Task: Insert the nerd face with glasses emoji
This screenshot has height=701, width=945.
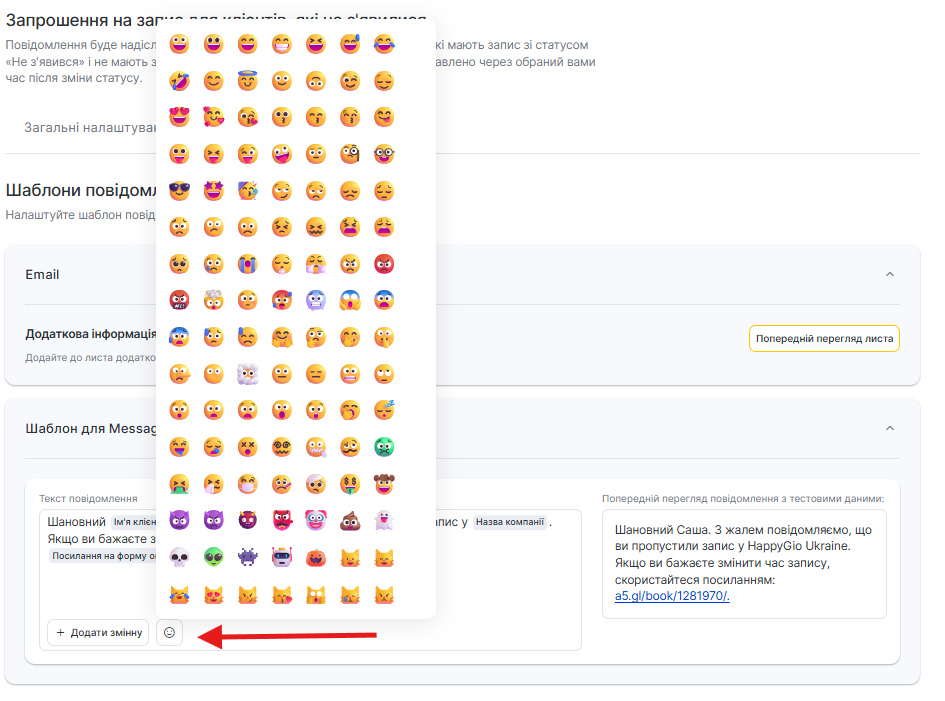Action: 384,154
